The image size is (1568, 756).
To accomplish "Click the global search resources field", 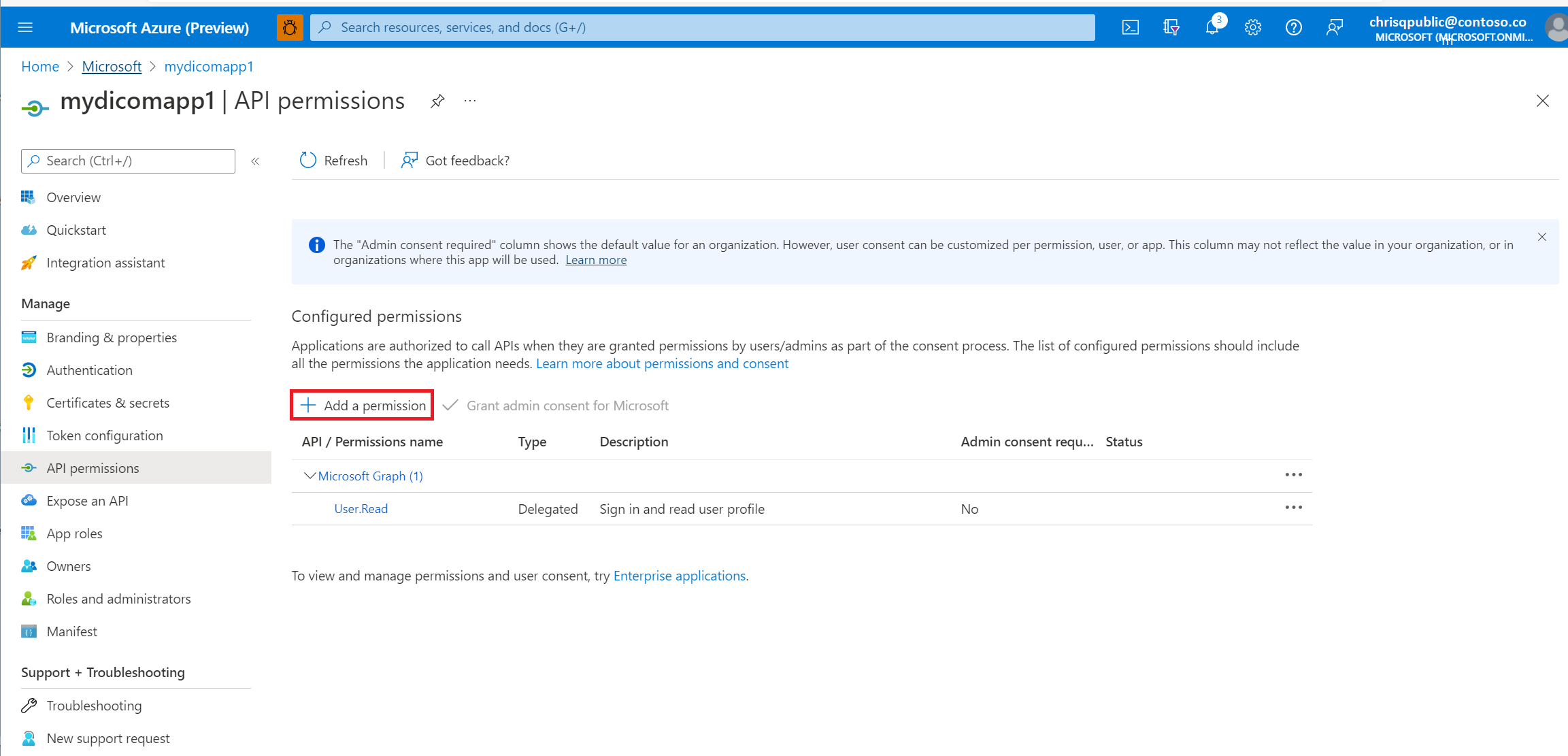I will (x=701, y=27).
